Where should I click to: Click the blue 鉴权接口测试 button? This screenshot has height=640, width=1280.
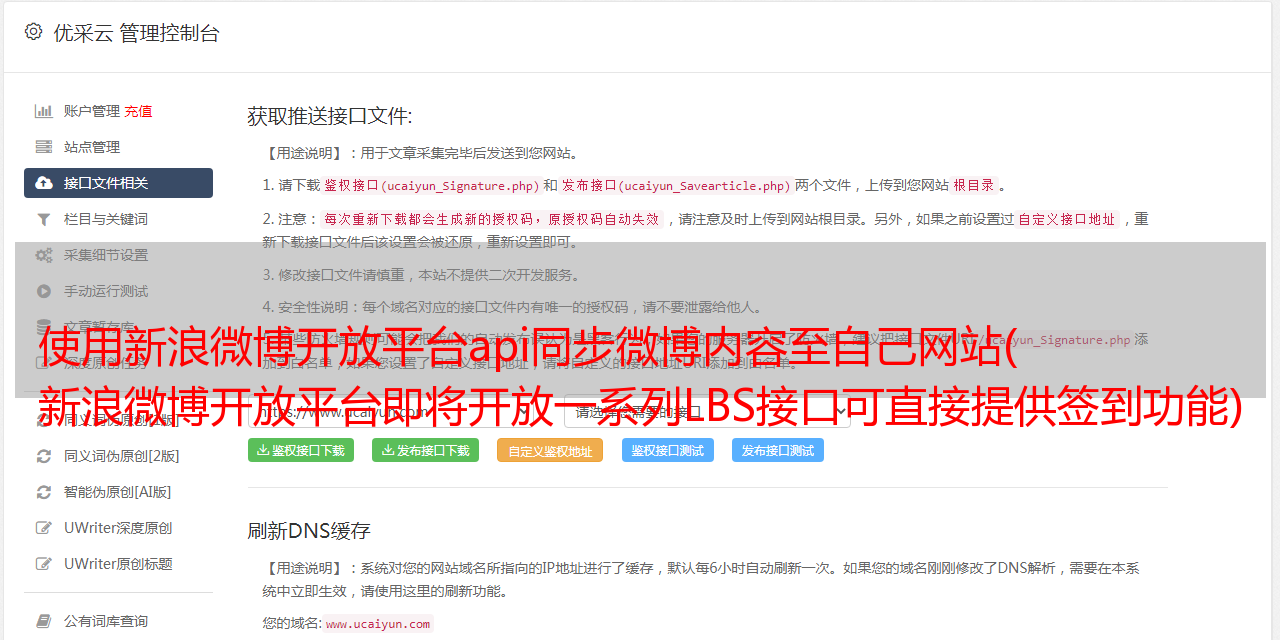tap(668, 450)
